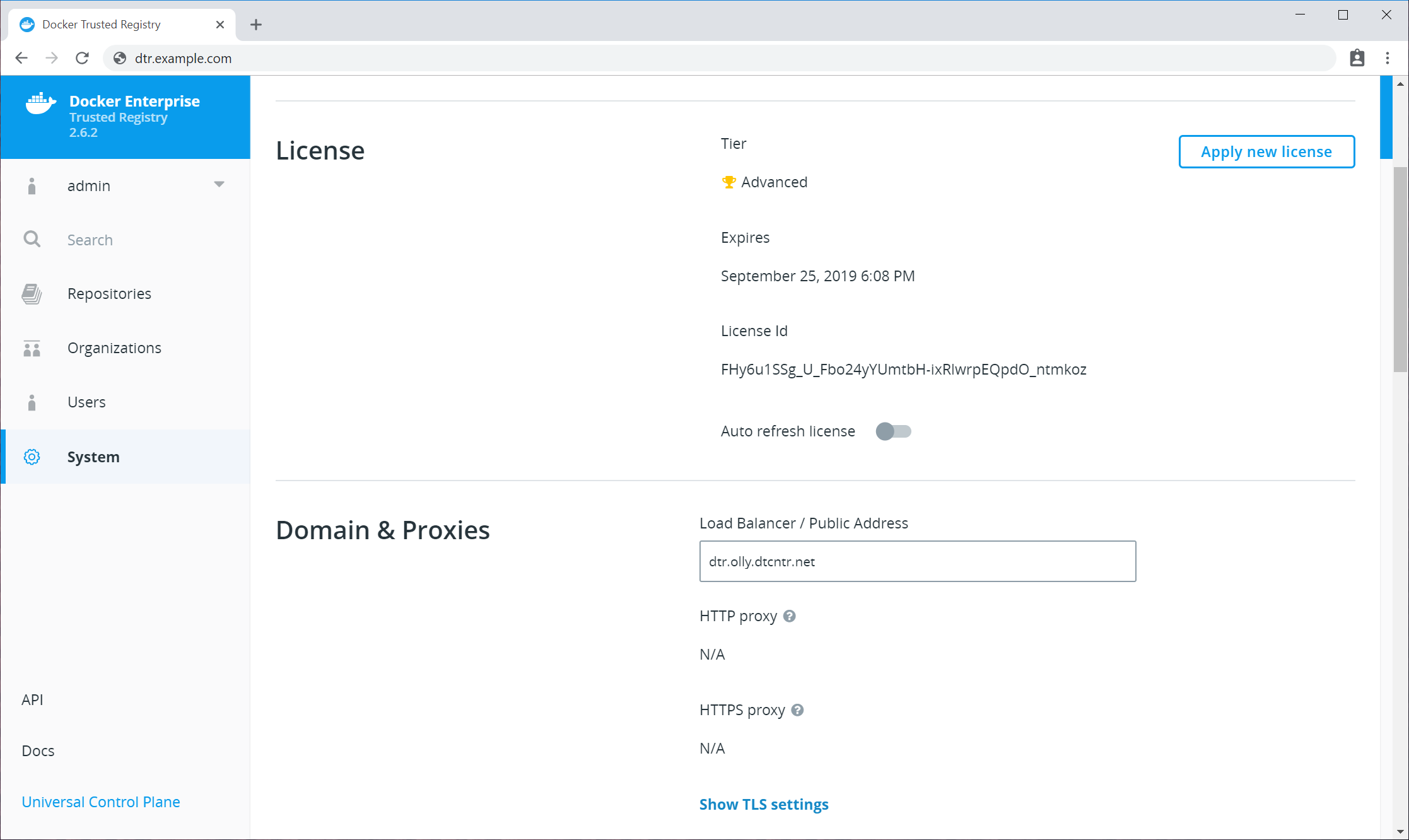
Task: Select the Docker Trusted Registry browser tab
Action: click(101, 25)
